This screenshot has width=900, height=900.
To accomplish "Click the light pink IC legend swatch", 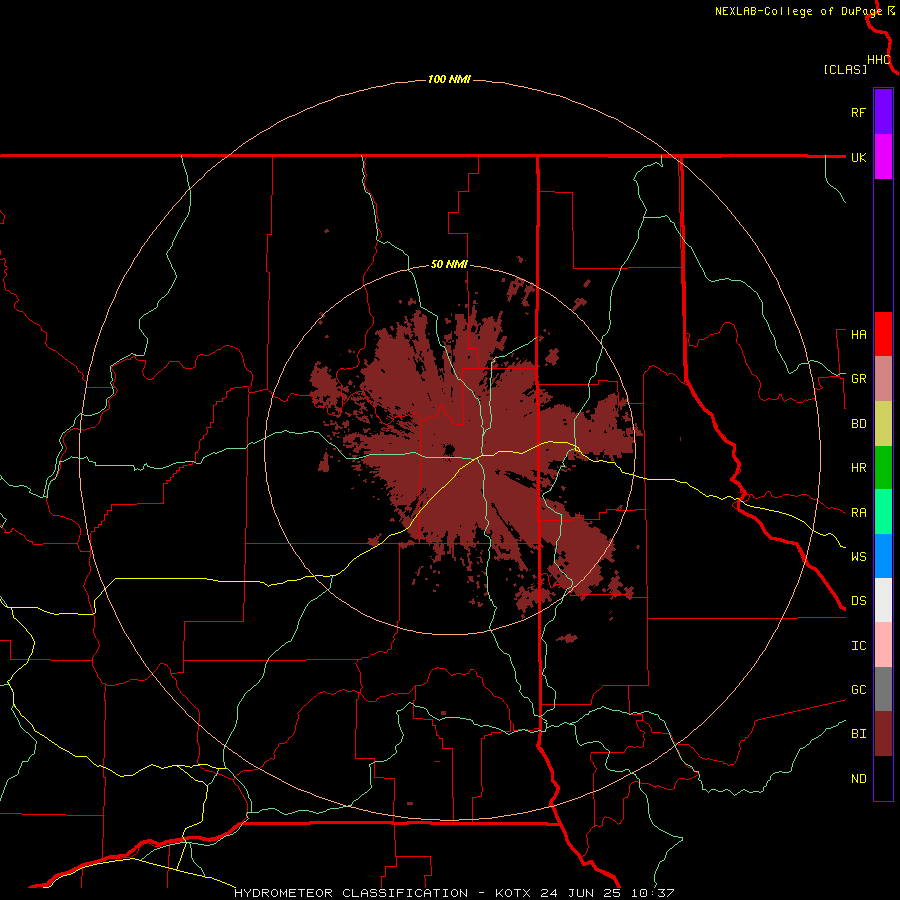I will coord(883,645).
